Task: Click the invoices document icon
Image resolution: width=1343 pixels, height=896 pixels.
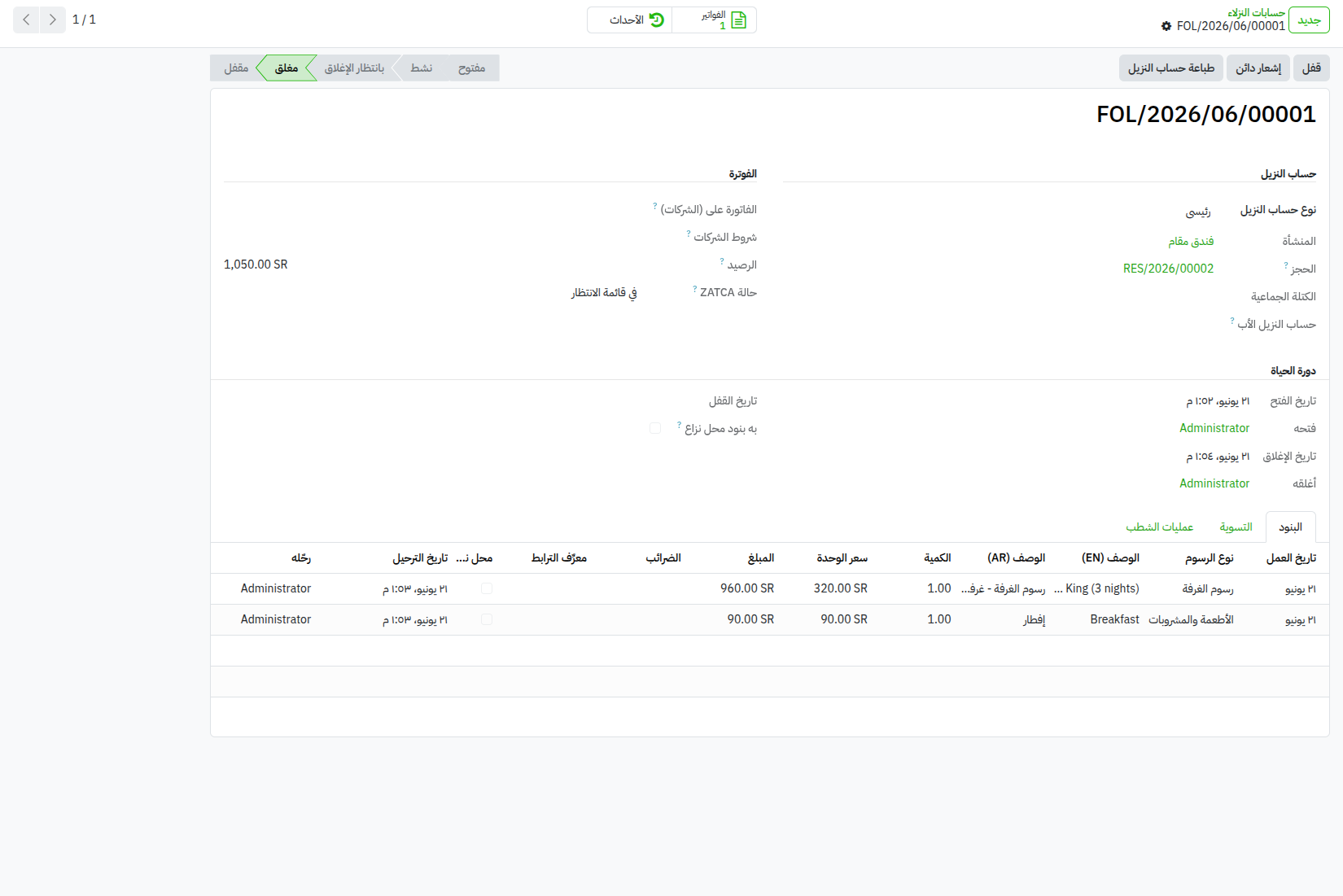Action: tap(739, 20)
